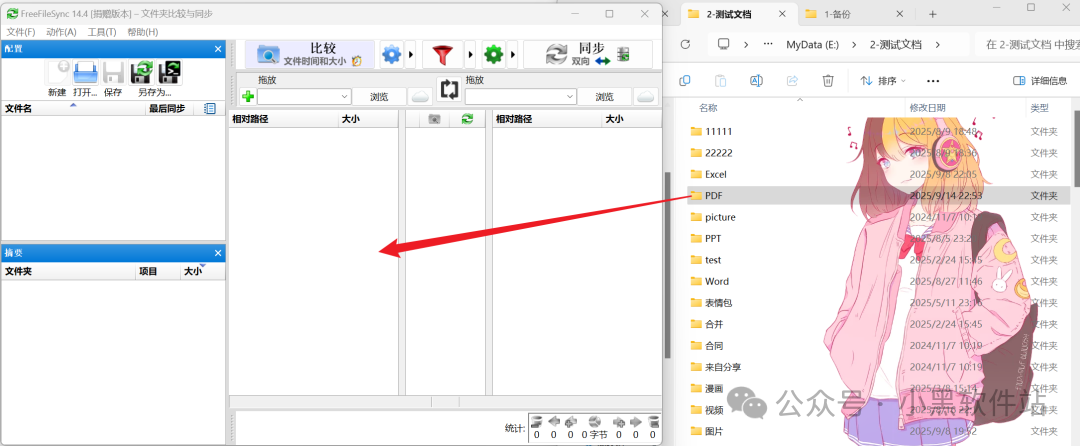Open comparison settings blue gear icon

click(x=391, y=54)
